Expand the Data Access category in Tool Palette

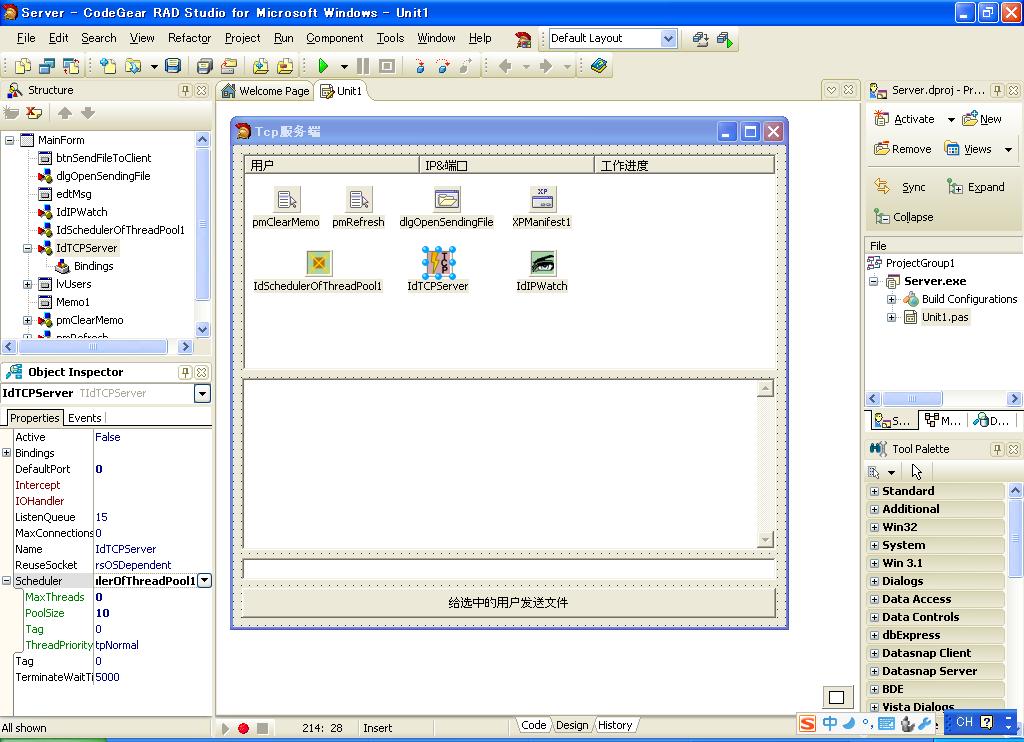click(x=874, y=599)
